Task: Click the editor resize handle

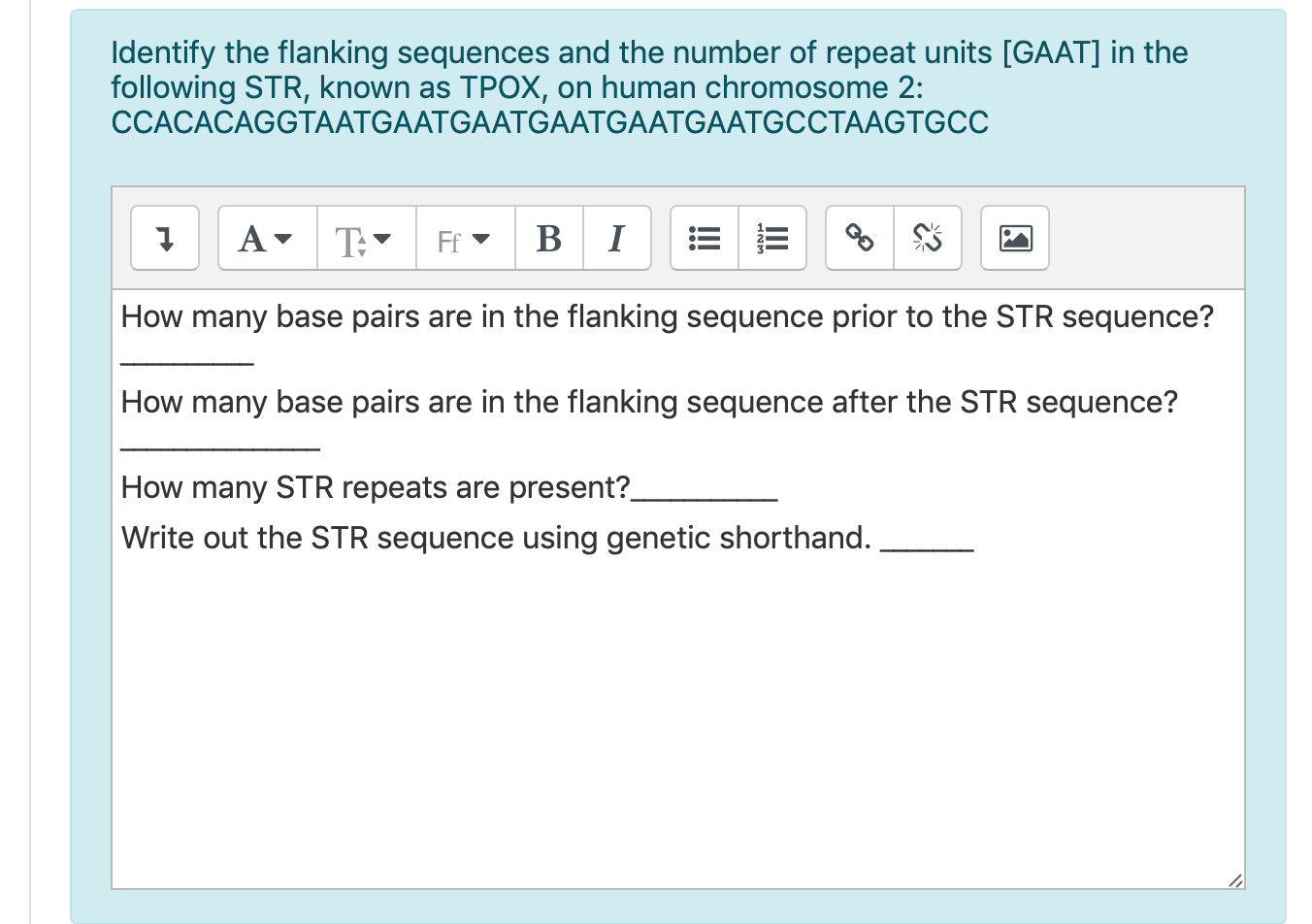Action: pos(1237,879)
